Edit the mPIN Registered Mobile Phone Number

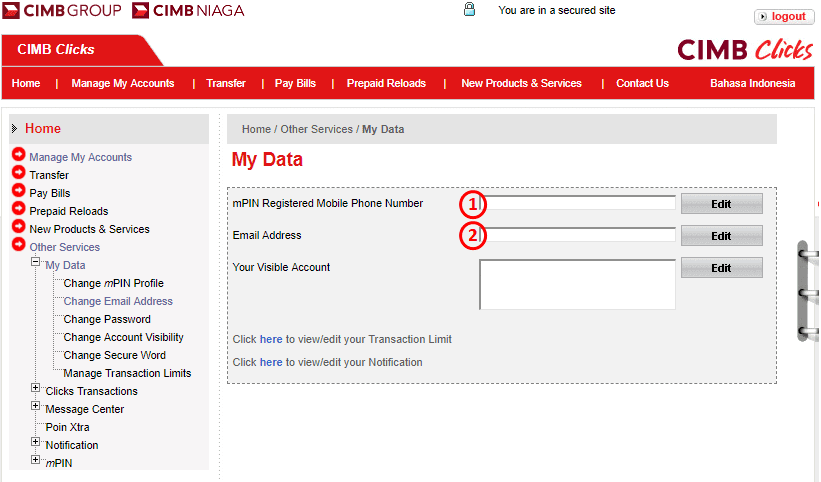coord(722,204)
